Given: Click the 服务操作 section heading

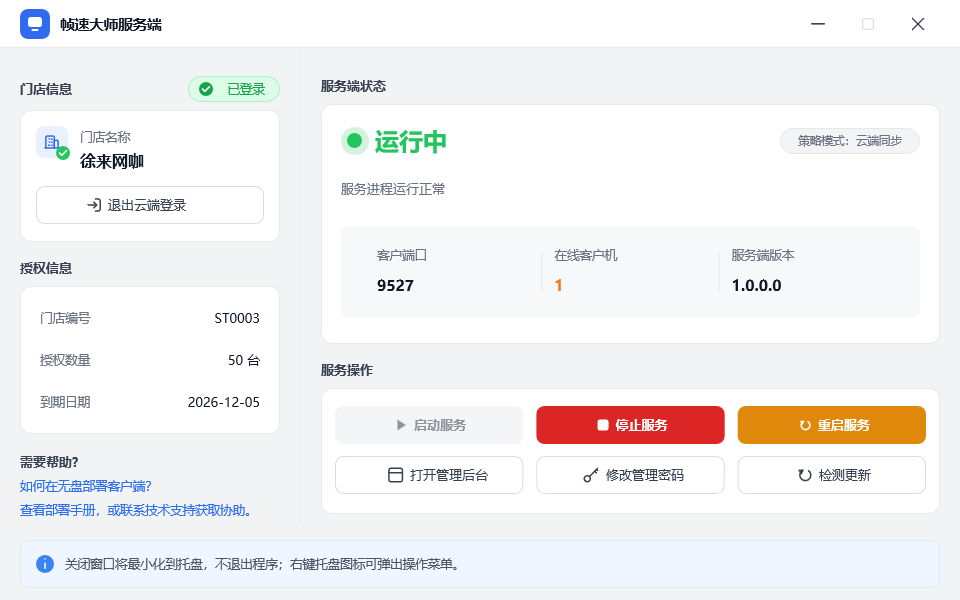Looking at the screenshot, I should tap(347, 370).
